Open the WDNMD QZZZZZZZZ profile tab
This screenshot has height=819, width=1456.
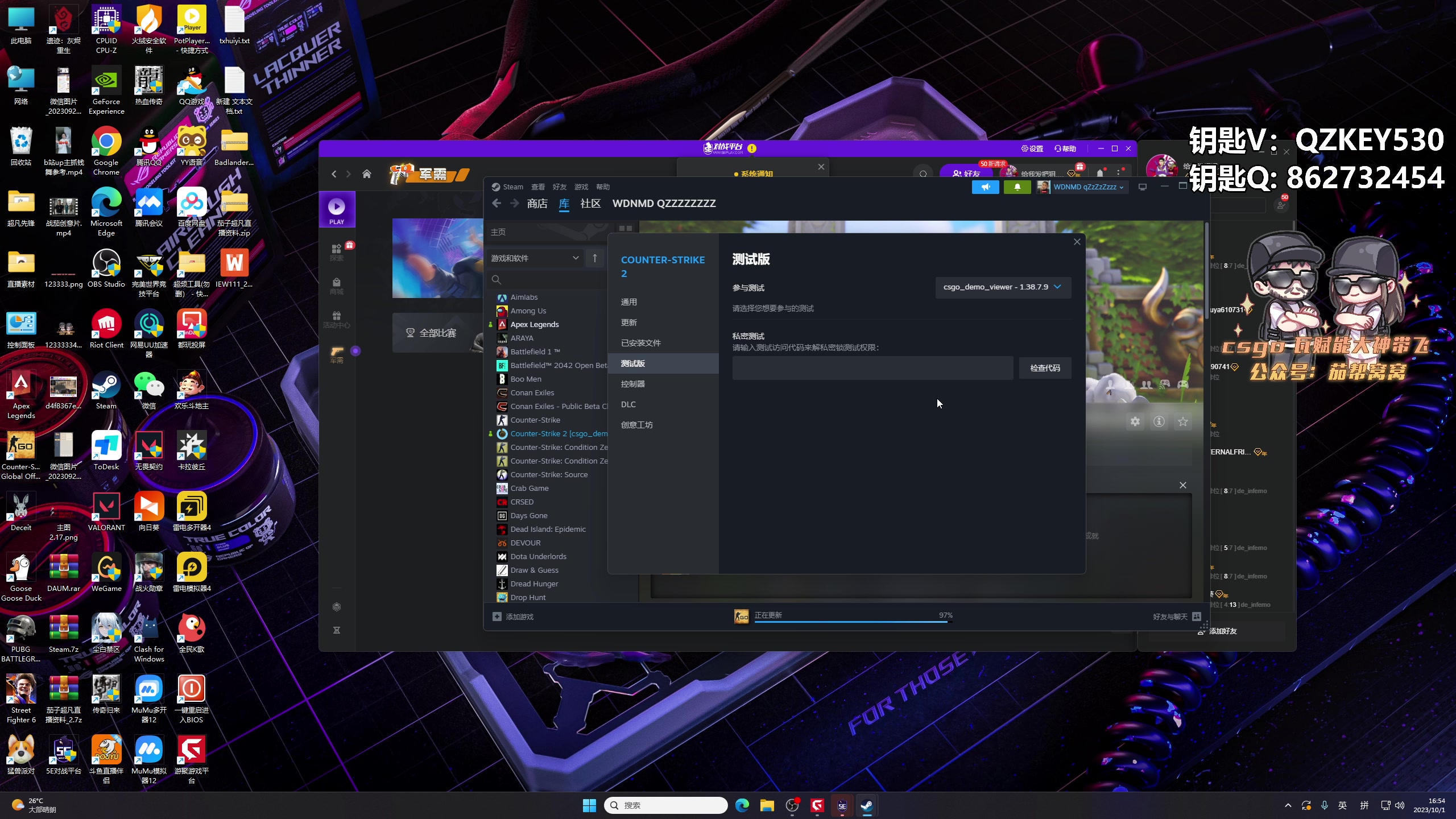pyautogui.click(x=664, y=204)
